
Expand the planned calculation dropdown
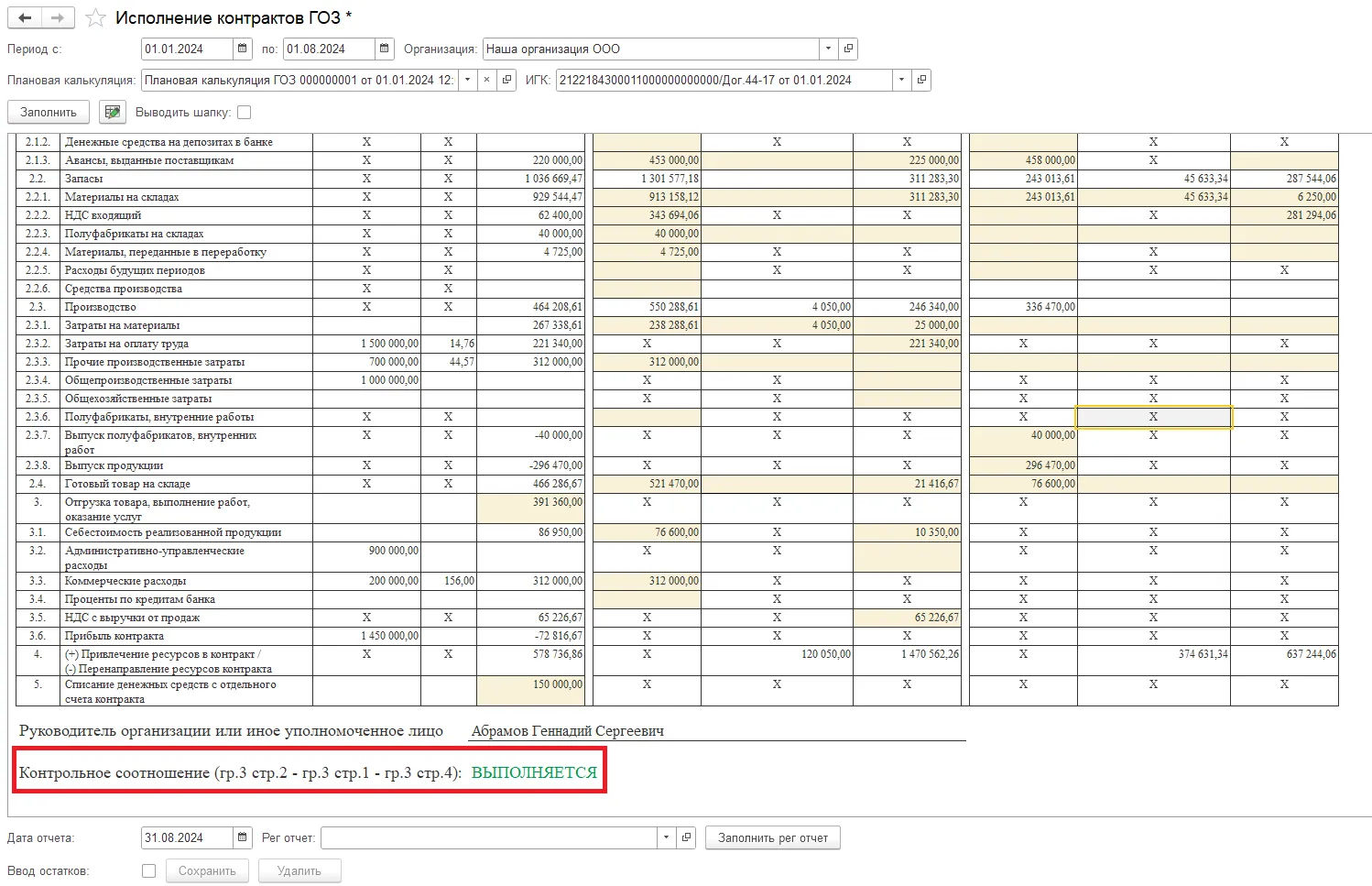pyautogui.click(x=467, y=81)
